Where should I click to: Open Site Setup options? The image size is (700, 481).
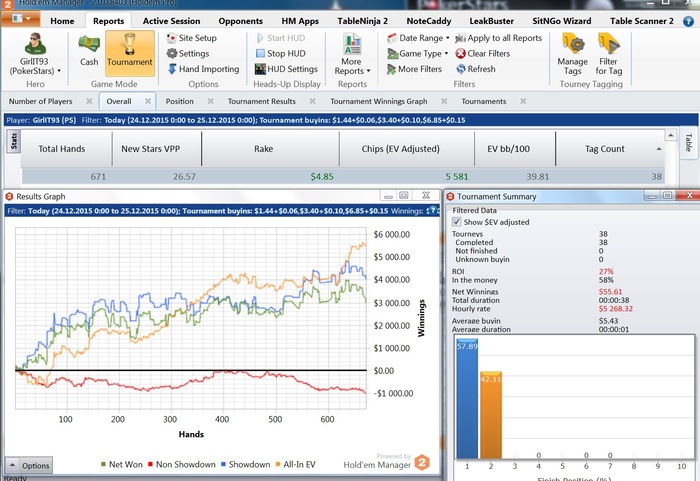pos(192,38)
